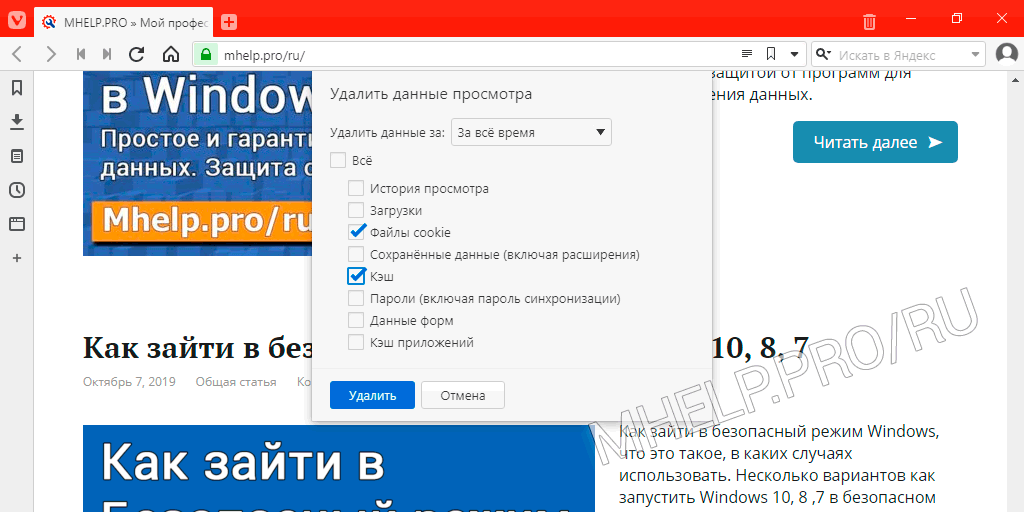Open the Notes side panel
This screenshot has width=1024, height=512.
pyautogui.click(x=17, y=156)
